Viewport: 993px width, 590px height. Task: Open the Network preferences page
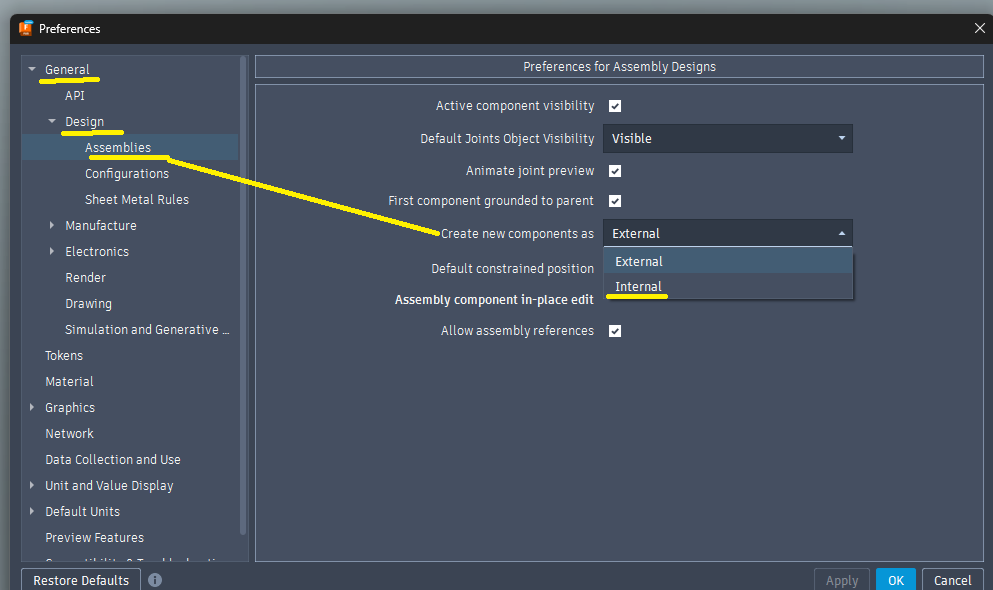coord(69,433)
